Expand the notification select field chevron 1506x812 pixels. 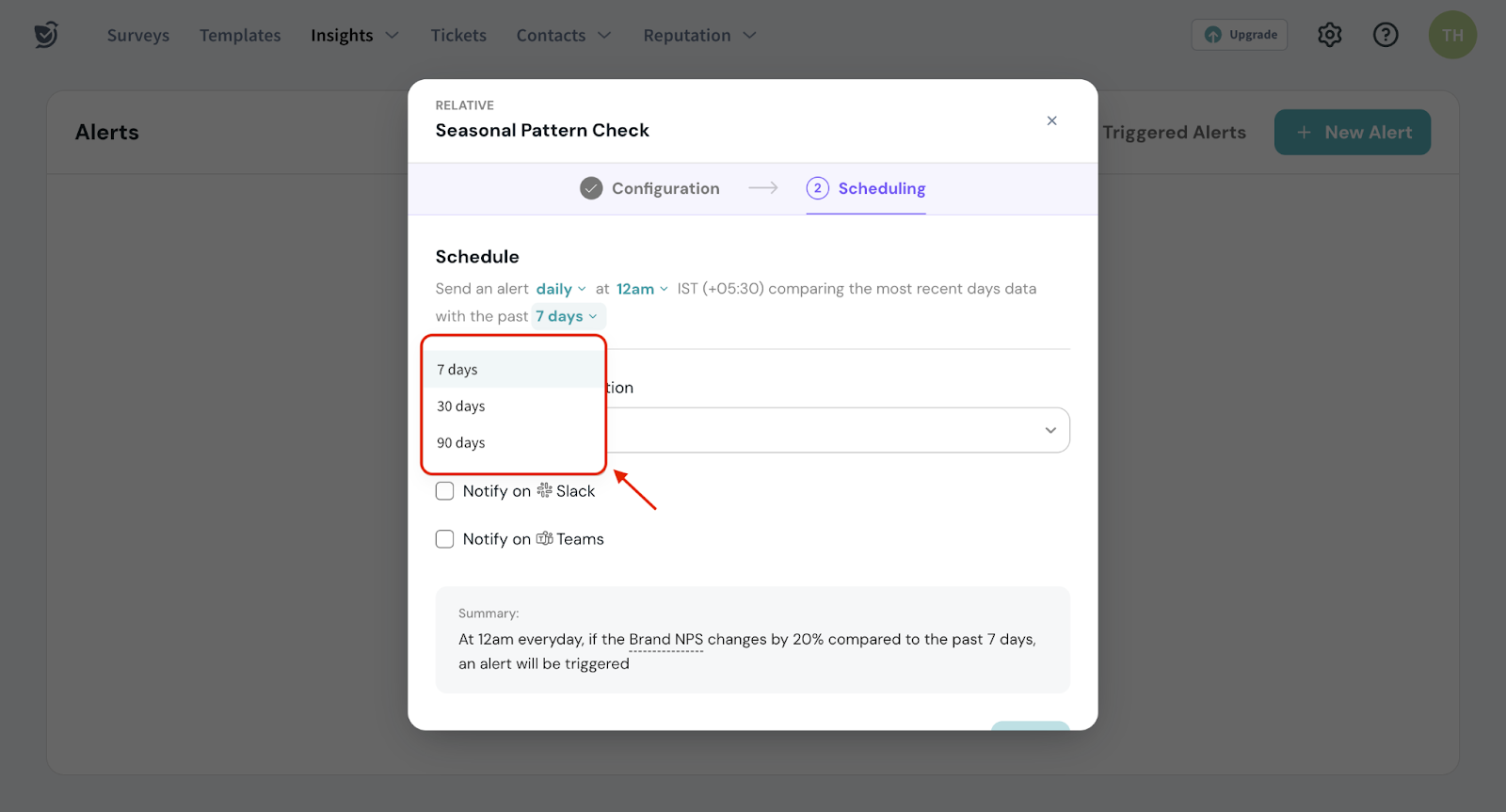pos(1050,430)
